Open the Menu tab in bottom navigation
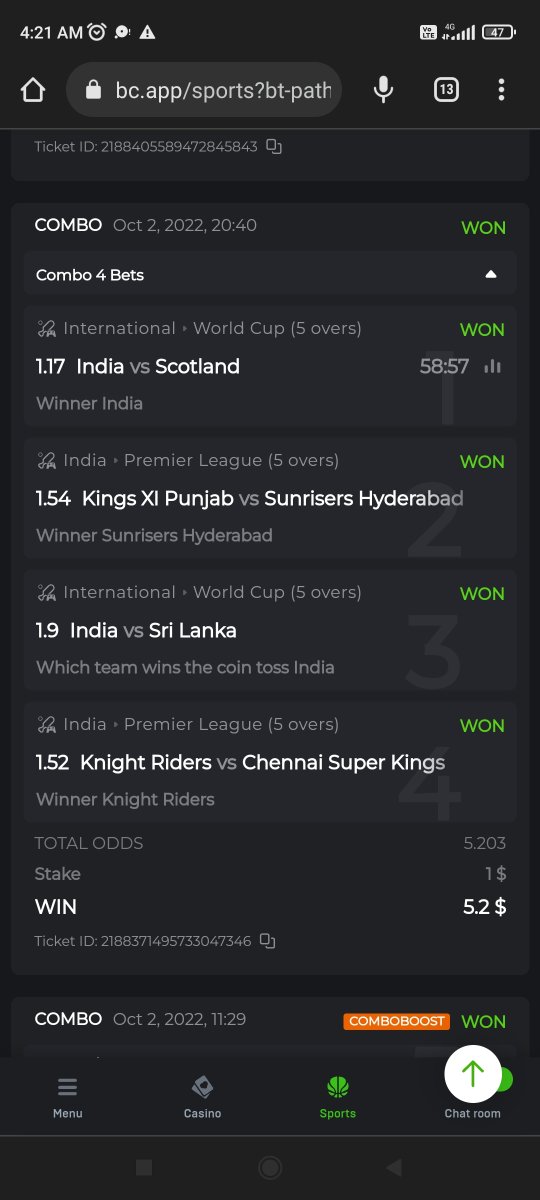 tap(68, 1097)
